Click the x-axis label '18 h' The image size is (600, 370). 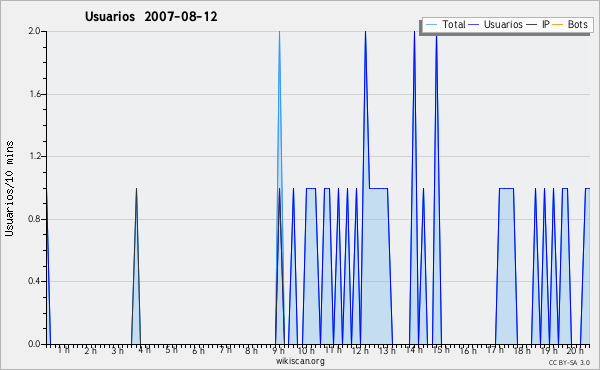coord(522,350)
